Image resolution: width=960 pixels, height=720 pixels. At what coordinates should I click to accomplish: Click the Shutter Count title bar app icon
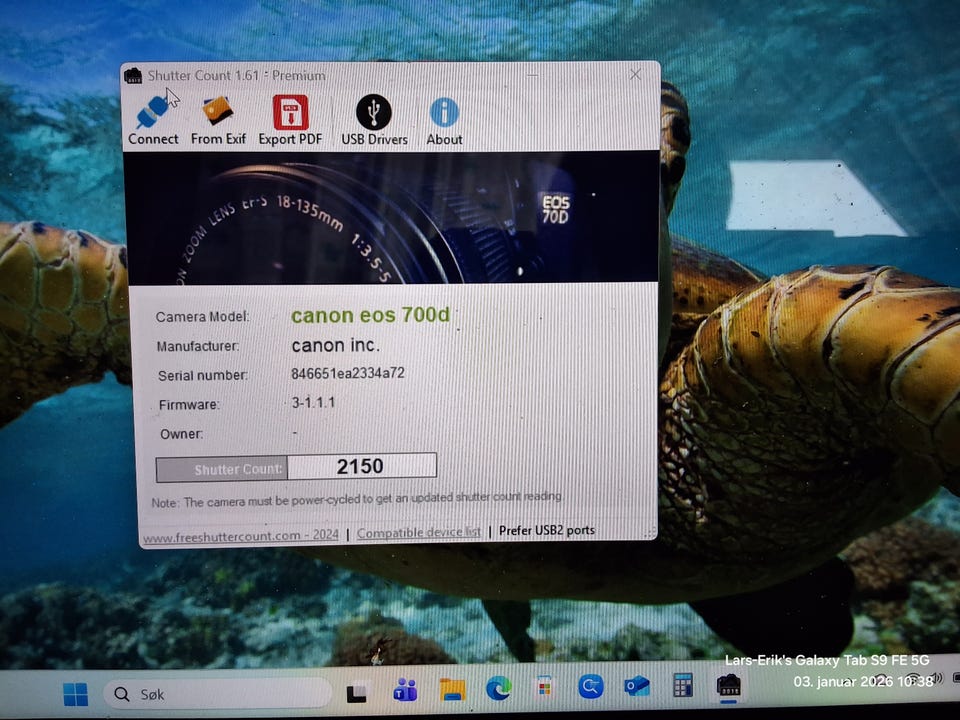pos(133,76)
